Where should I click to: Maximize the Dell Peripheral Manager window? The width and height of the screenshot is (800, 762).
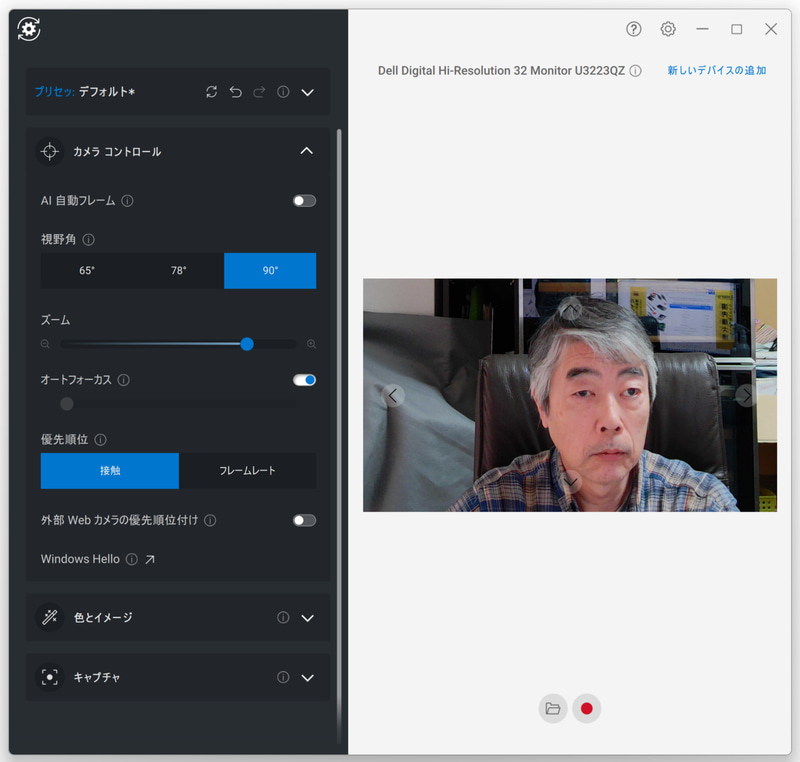click(737, 29)
